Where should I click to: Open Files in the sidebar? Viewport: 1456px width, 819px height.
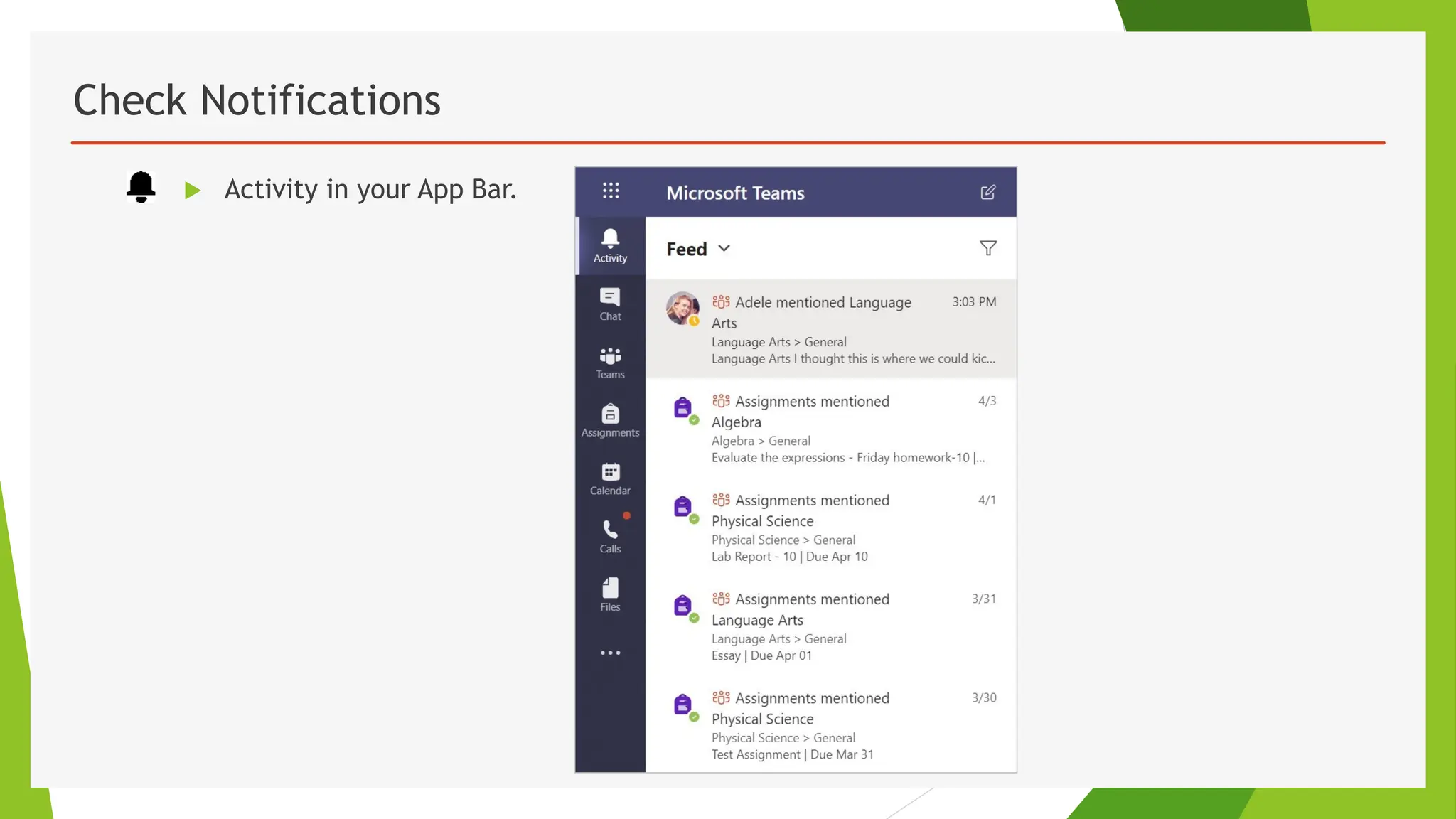click(610, 595)
